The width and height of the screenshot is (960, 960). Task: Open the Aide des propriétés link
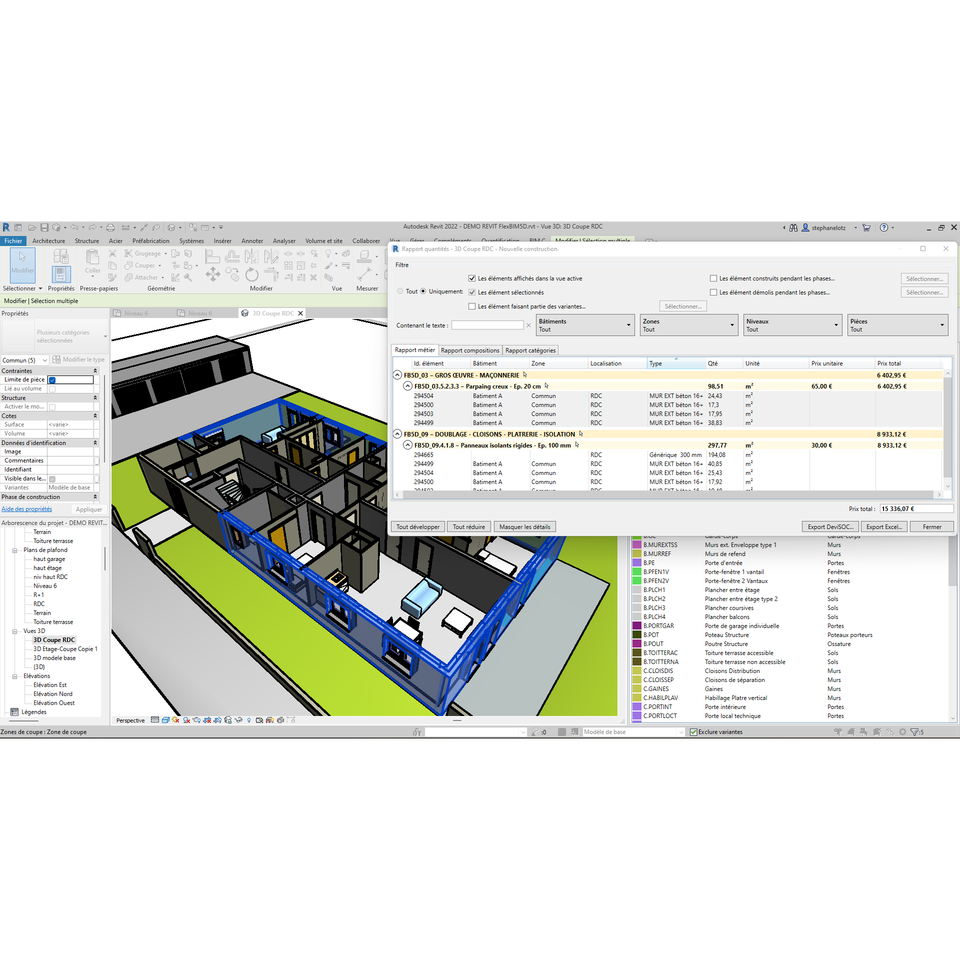(x=27, y=509)
